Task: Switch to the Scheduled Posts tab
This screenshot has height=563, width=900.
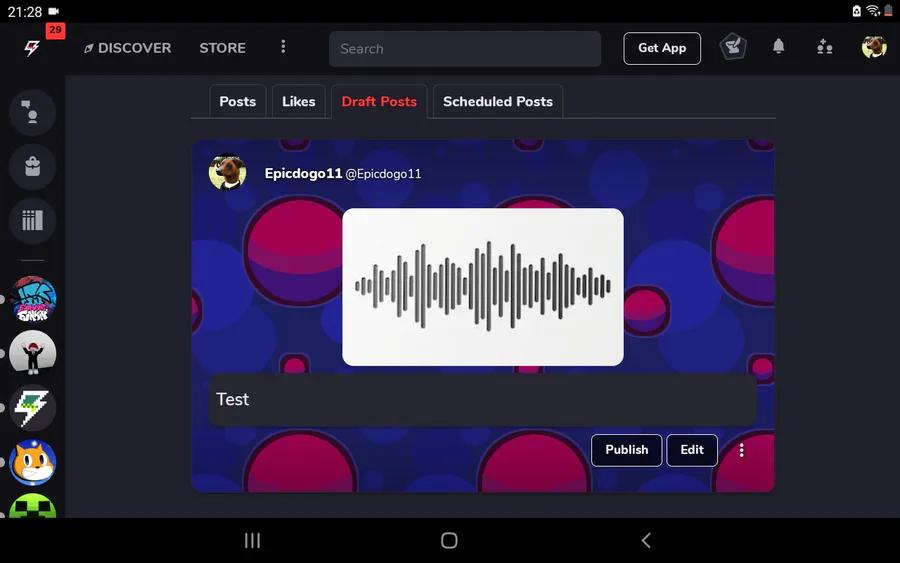Action: 498,102
